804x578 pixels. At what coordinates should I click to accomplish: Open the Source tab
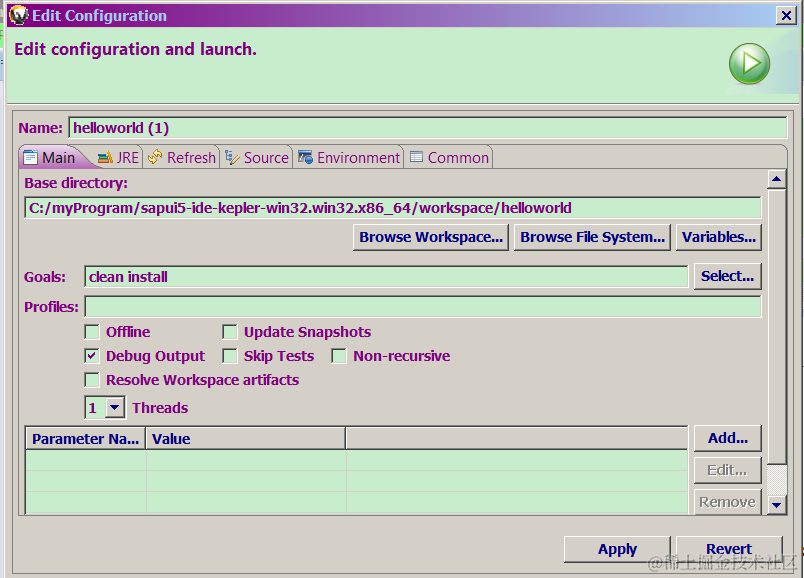257,157
